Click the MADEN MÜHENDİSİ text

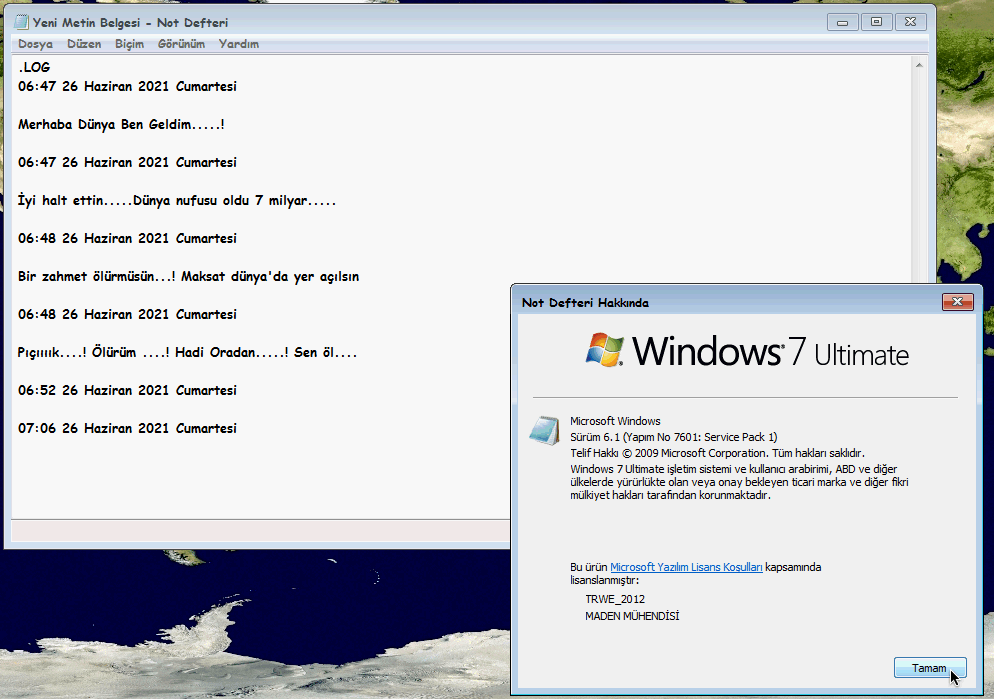pos(632,616)
